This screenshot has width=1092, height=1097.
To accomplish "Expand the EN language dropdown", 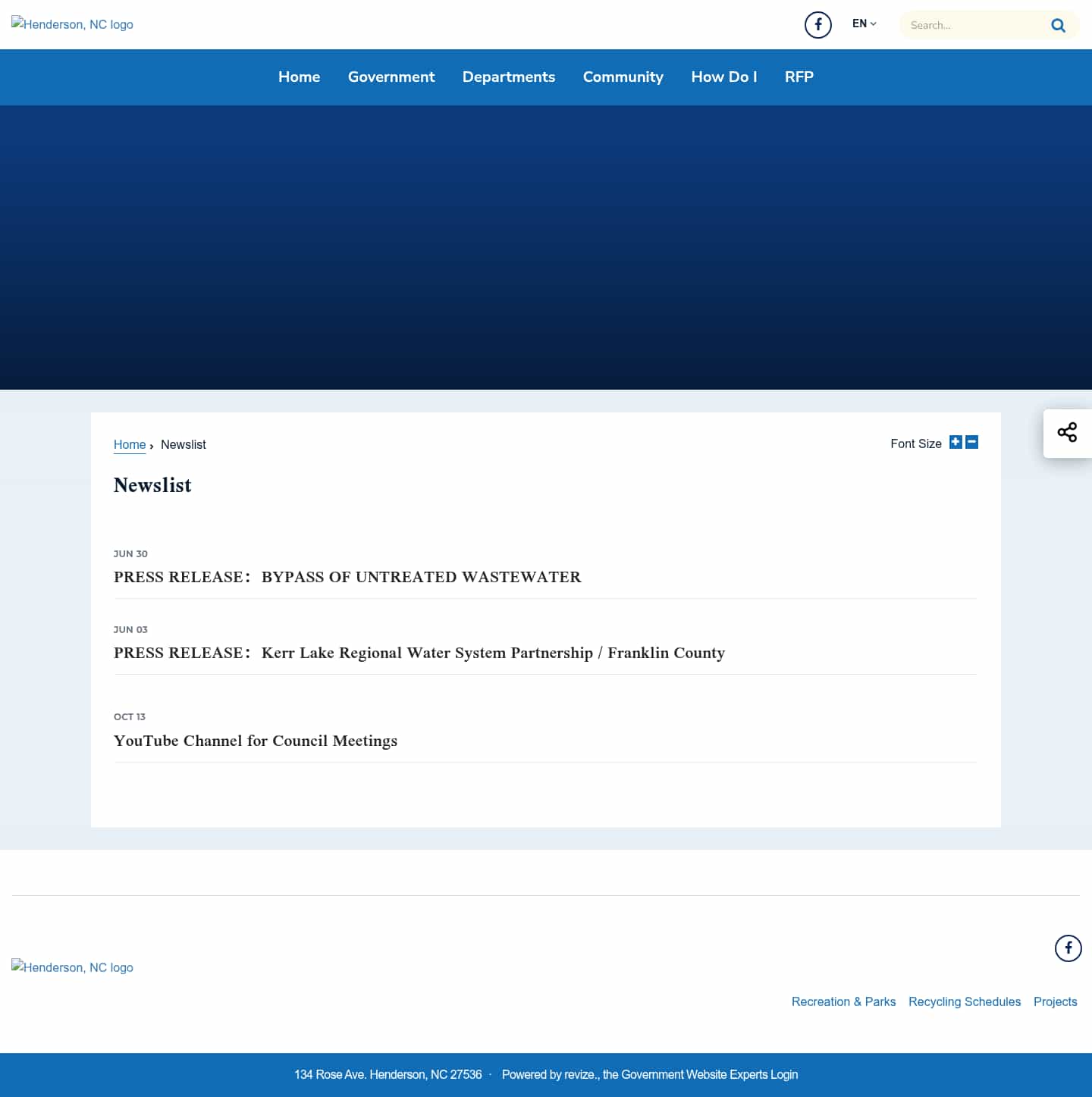I will click(864, 24).
